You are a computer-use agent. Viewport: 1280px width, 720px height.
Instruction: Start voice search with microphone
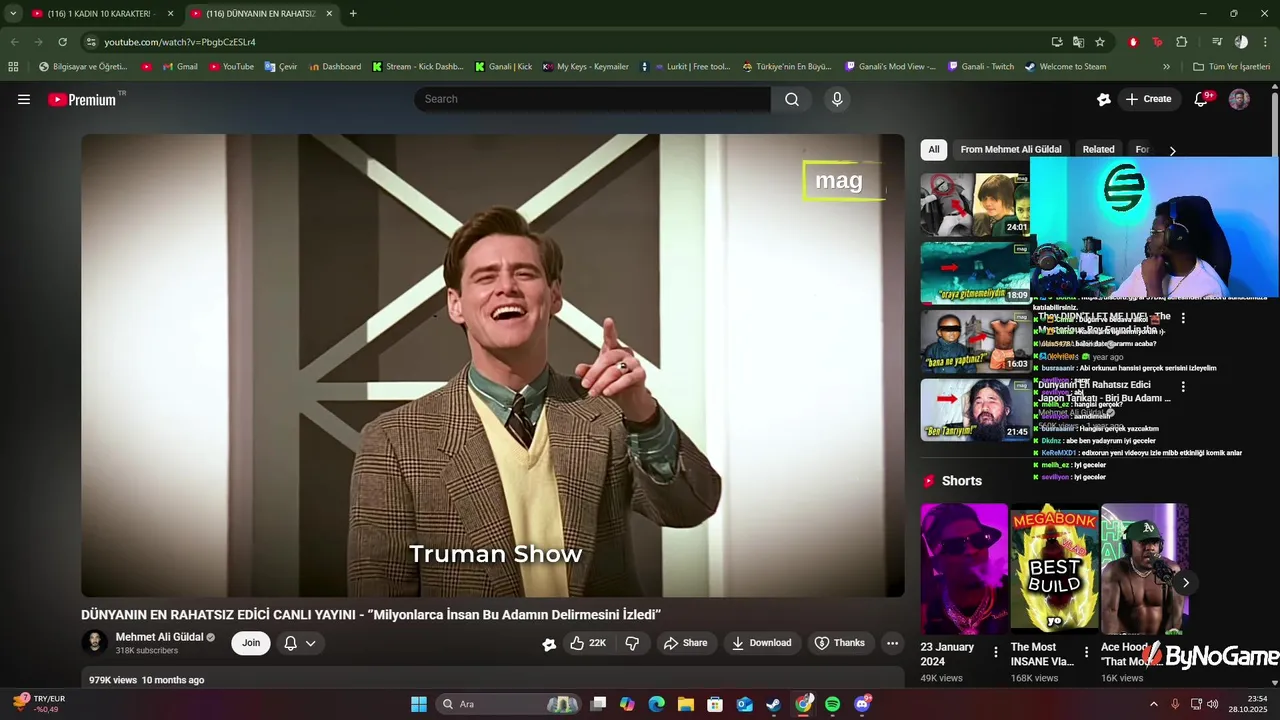pyautogui.click(x=837, y=99)
